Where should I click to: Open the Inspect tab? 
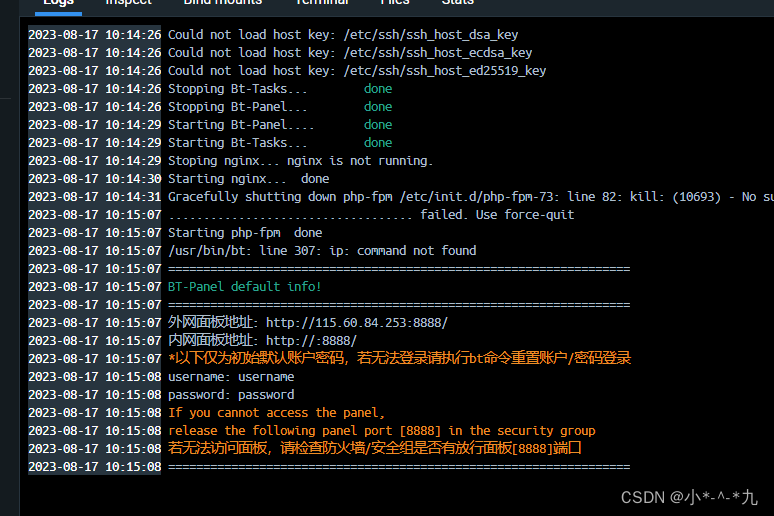tap(129, 3)
